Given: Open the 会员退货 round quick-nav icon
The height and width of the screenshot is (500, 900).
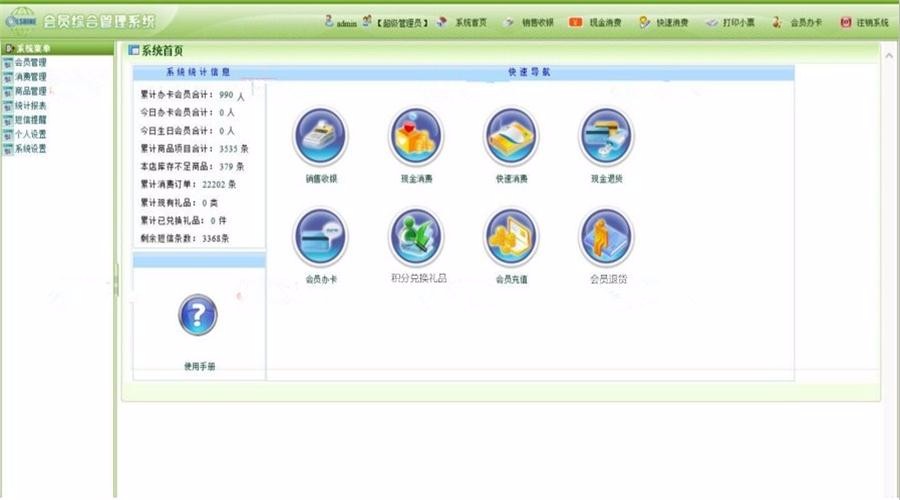Looking at the screenshot, I should coord(607,237).
